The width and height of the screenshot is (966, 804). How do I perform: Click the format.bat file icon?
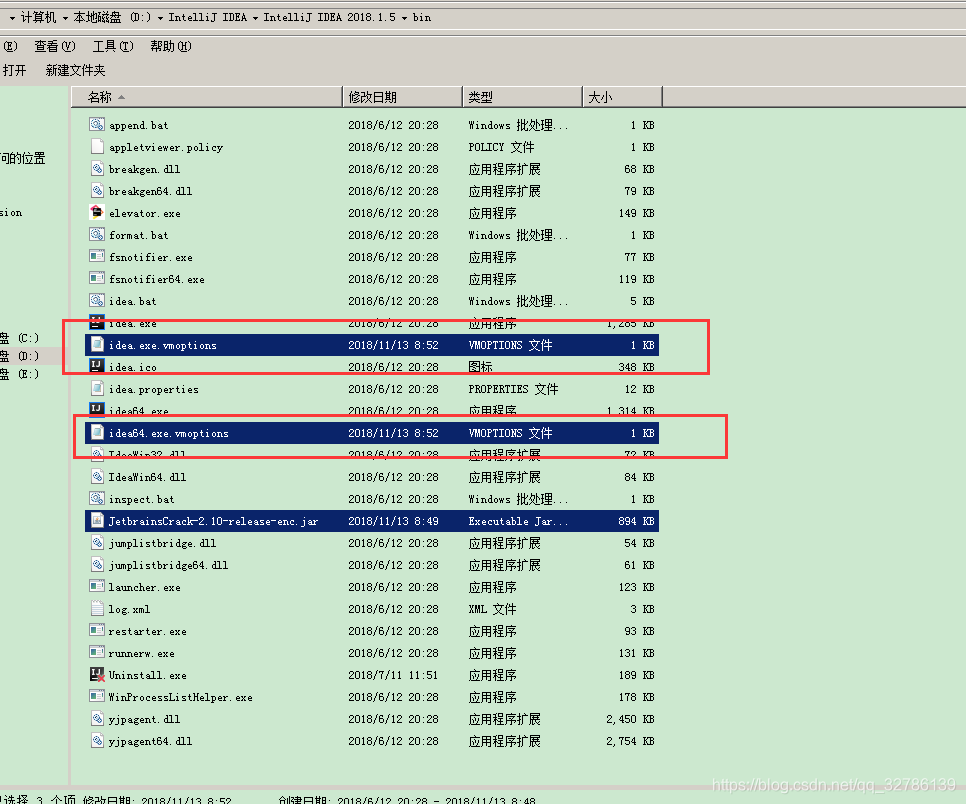point(97,235)
